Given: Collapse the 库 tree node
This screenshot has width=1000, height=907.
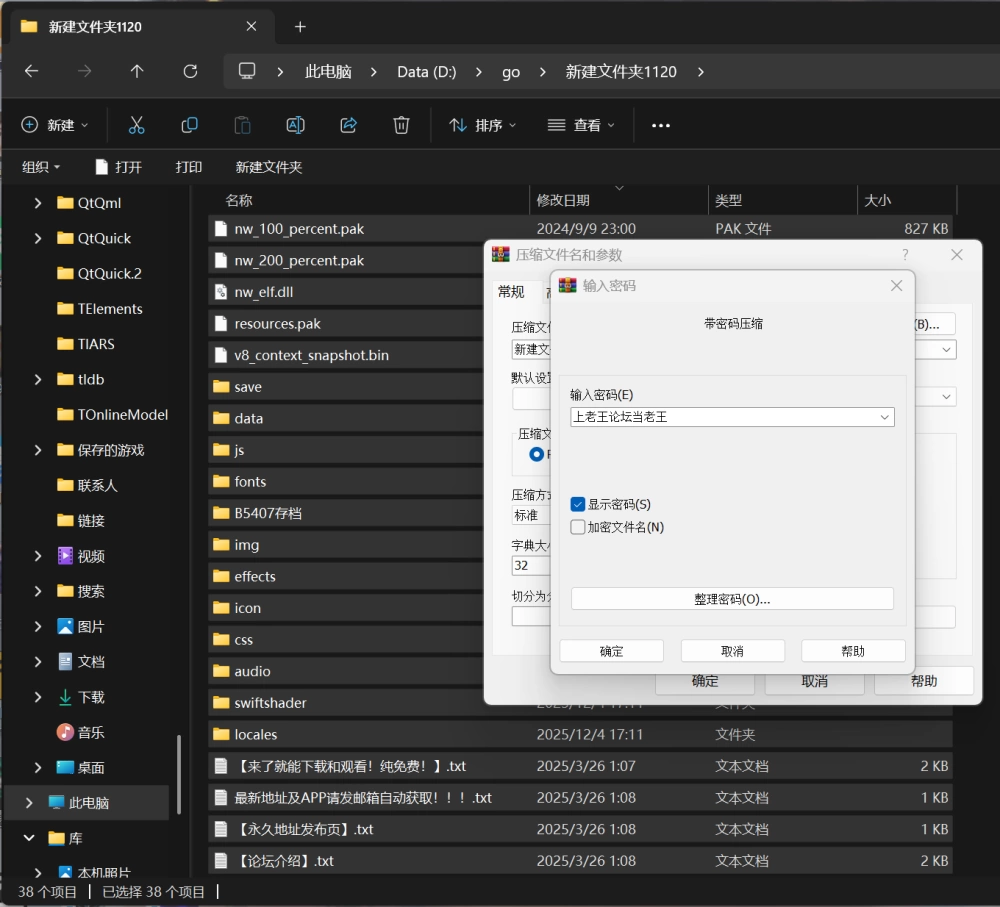Looking at the screenshot, I should 29,838.
